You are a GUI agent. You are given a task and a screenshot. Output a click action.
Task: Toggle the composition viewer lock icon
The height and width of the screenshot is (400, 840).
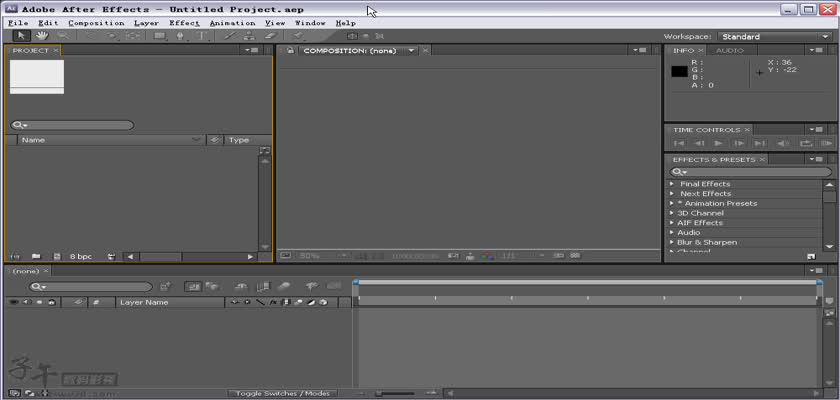pyautogui.click(x=290, y=50)
